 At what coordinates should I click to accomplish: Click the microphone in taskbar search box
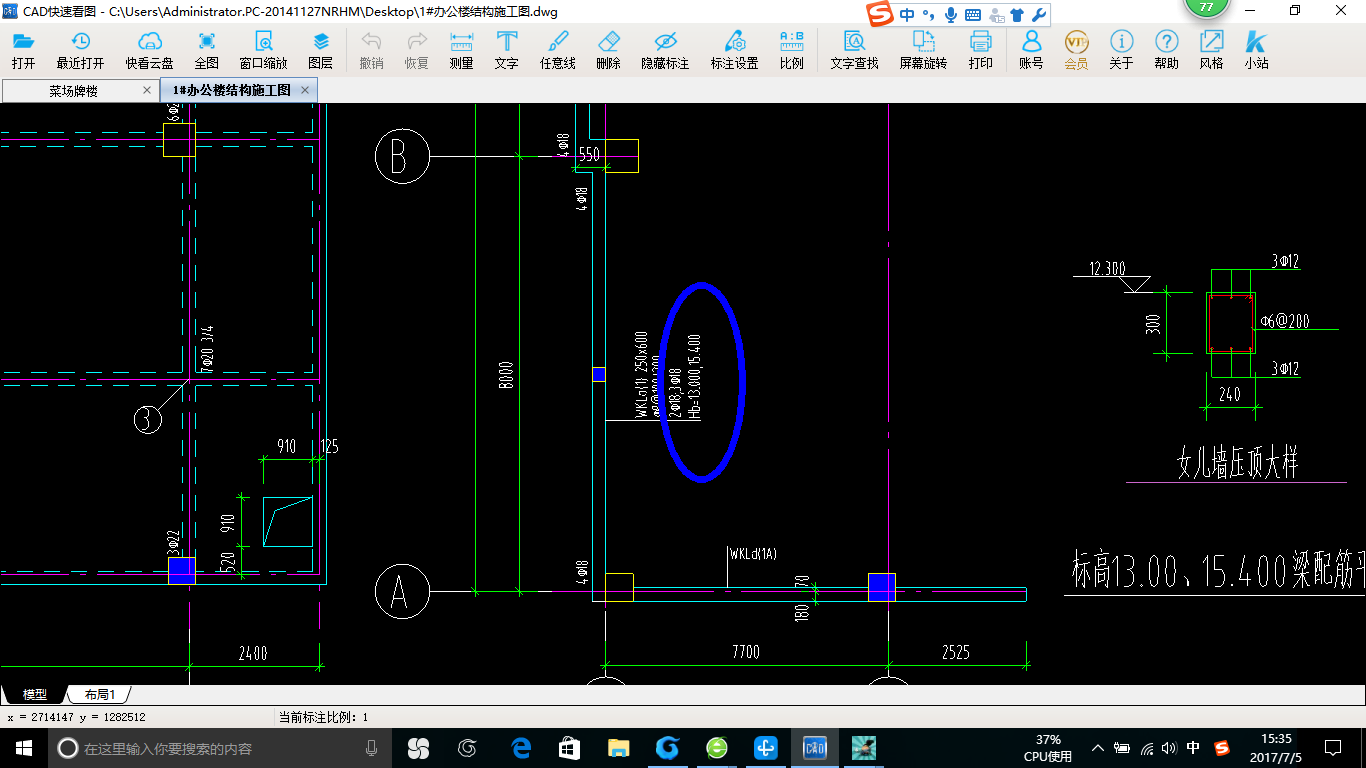pos(371,748)
